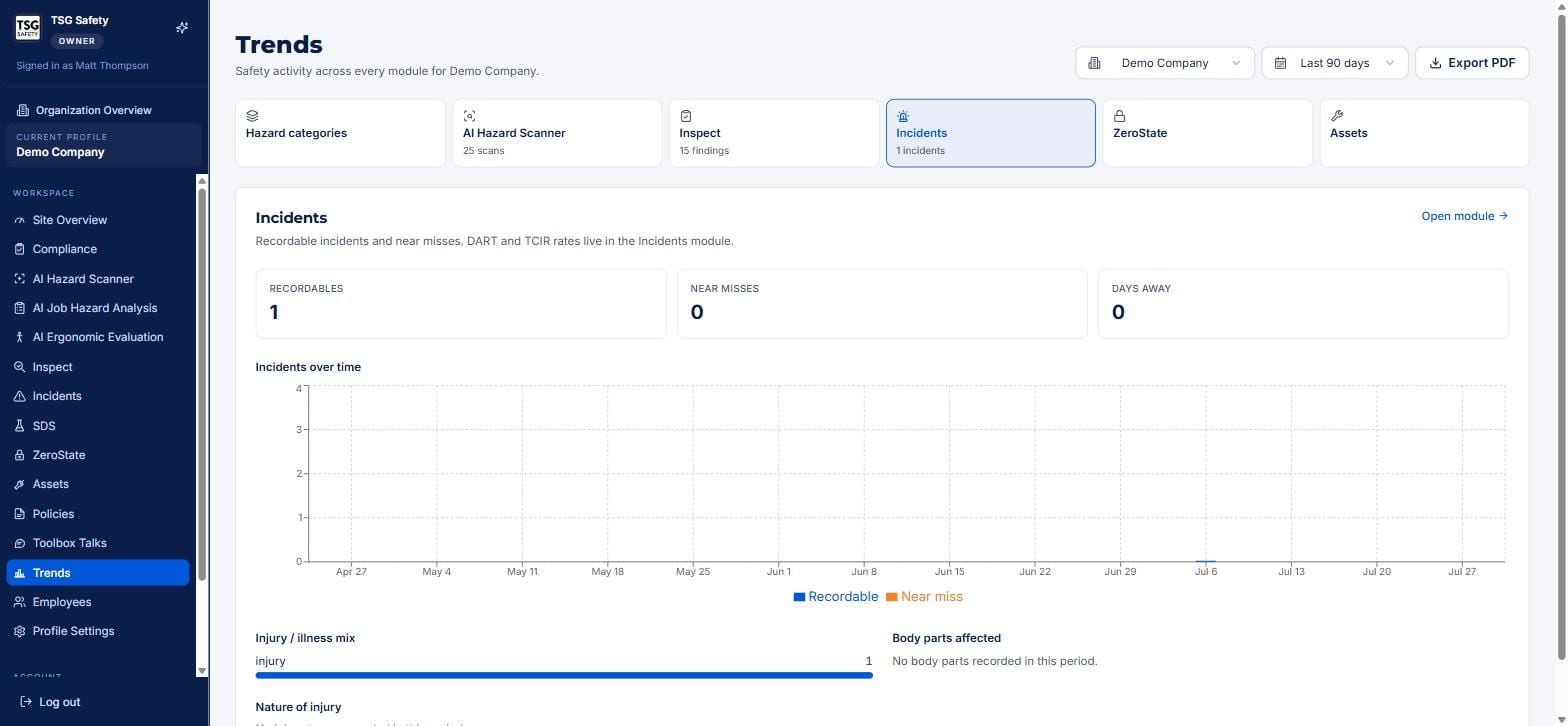Image resolution: width=1568 pixels, height=726 pixels.
Task: Click the Jul 6 recordable bar in chart
Action: (x=1206, y=561)
